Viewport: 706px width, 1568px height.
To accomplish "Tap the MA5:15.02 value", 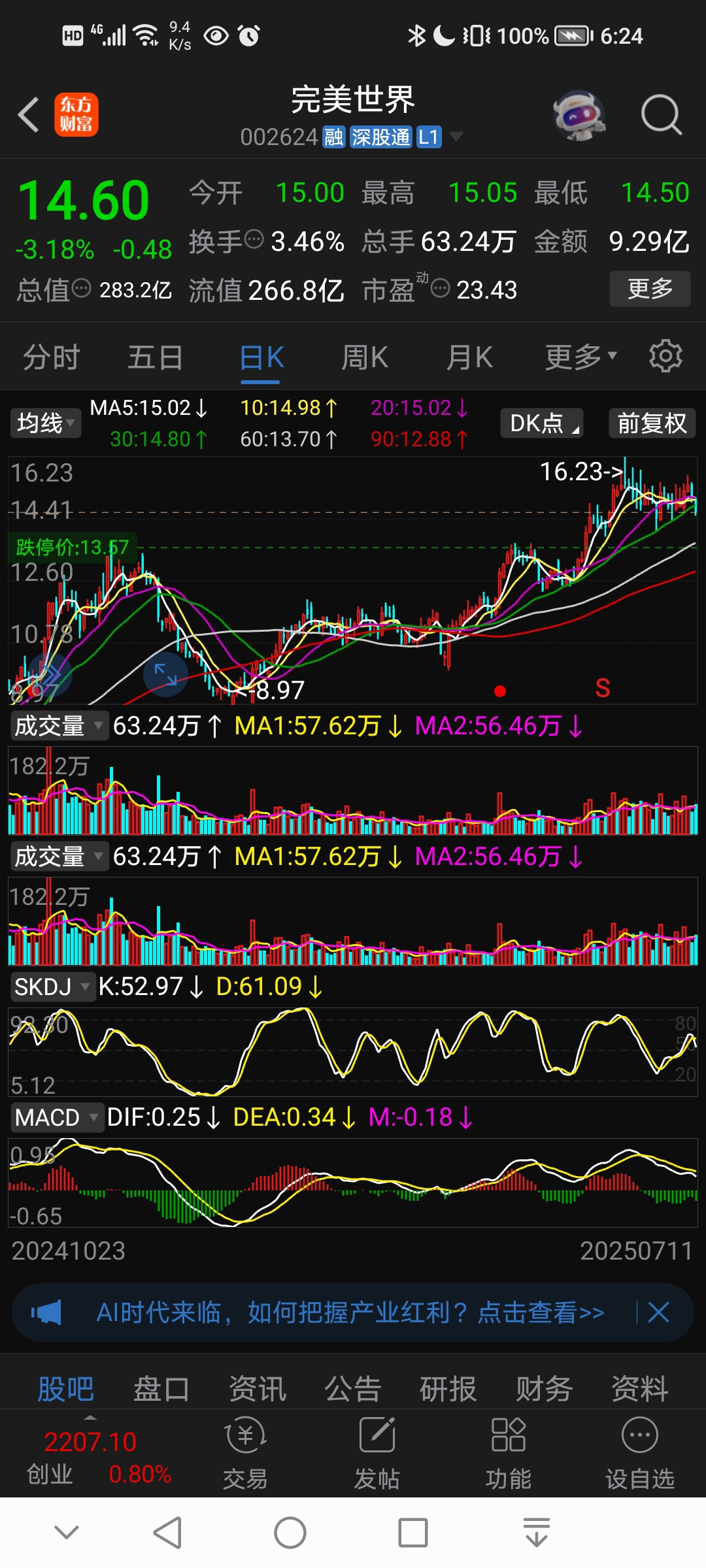I will pyautogui.click(x=149, y=408).
